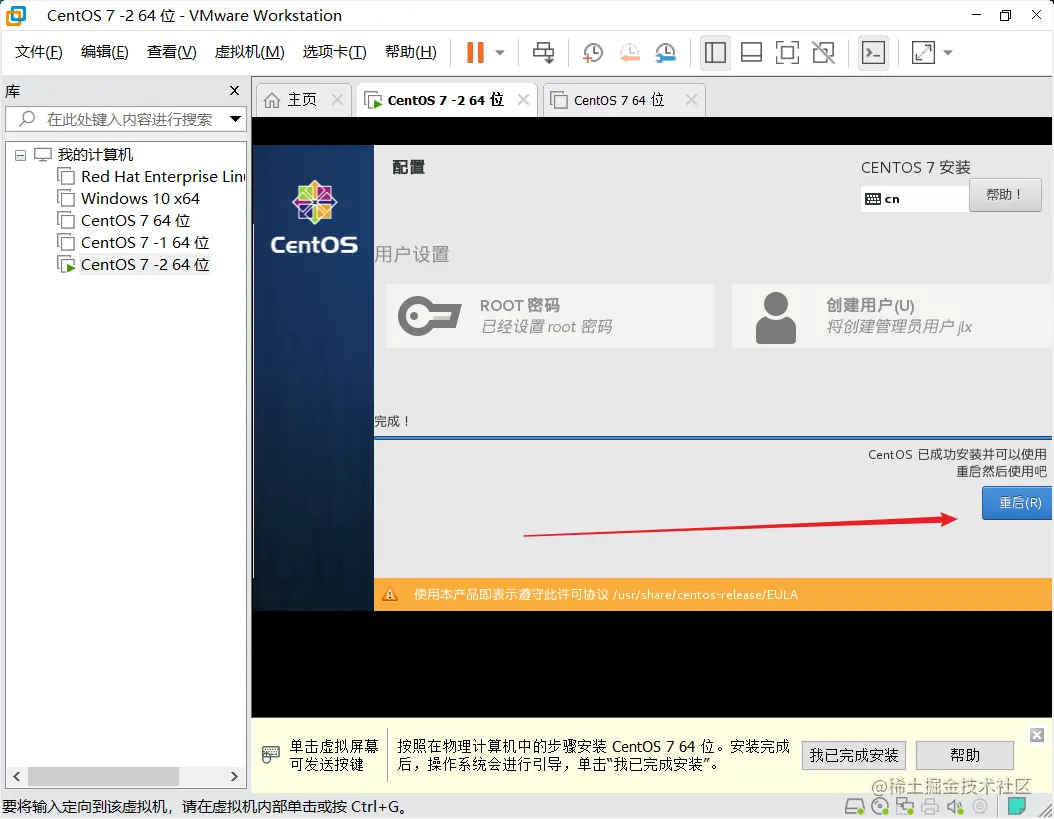Switch to Unity mode
1054x819 pixels.
click(x=823, y=52)
